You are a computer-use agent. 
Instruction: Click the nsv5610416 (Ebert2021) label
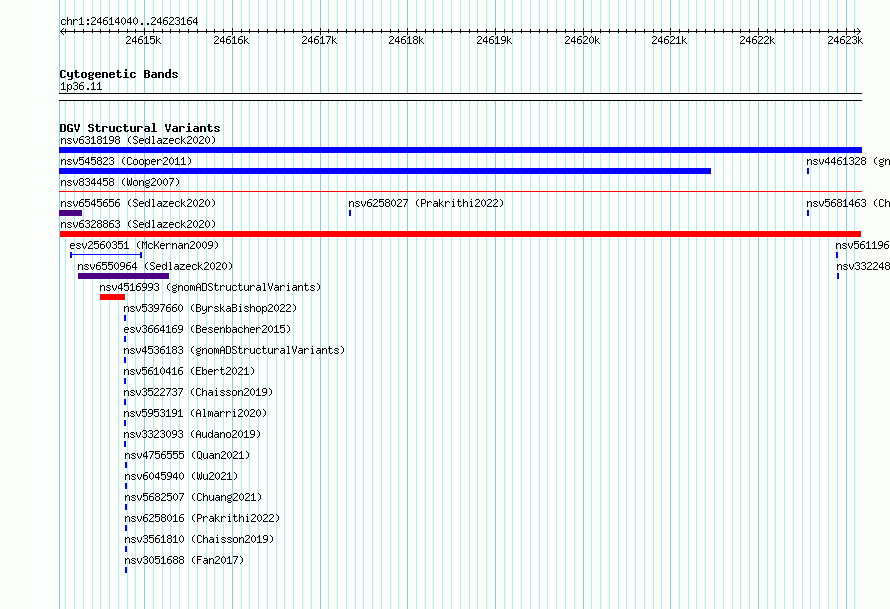189,371
